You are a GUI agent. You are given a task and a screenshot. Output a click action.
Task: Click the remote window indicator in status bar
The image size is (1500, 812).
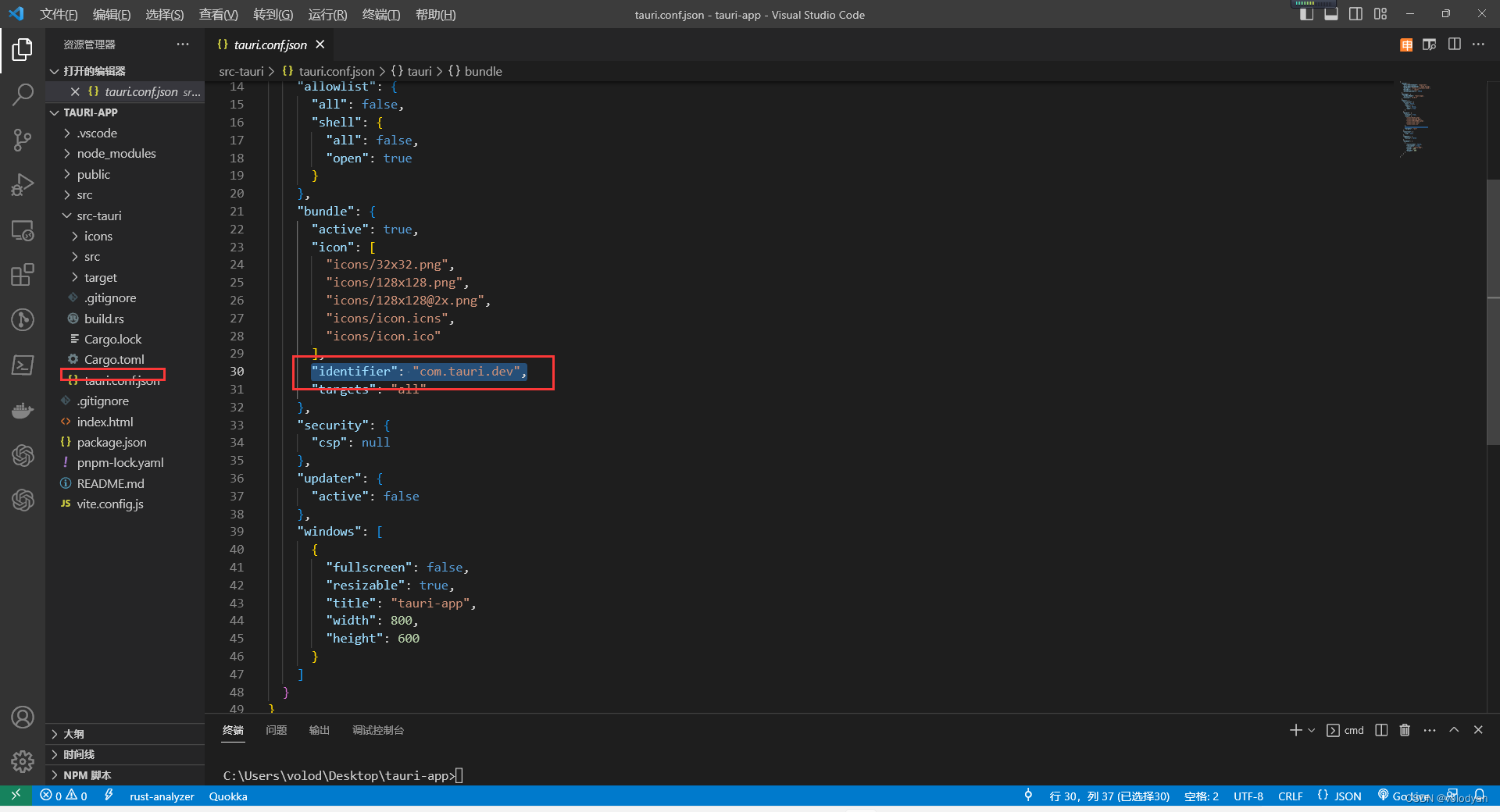click(16, 796)
